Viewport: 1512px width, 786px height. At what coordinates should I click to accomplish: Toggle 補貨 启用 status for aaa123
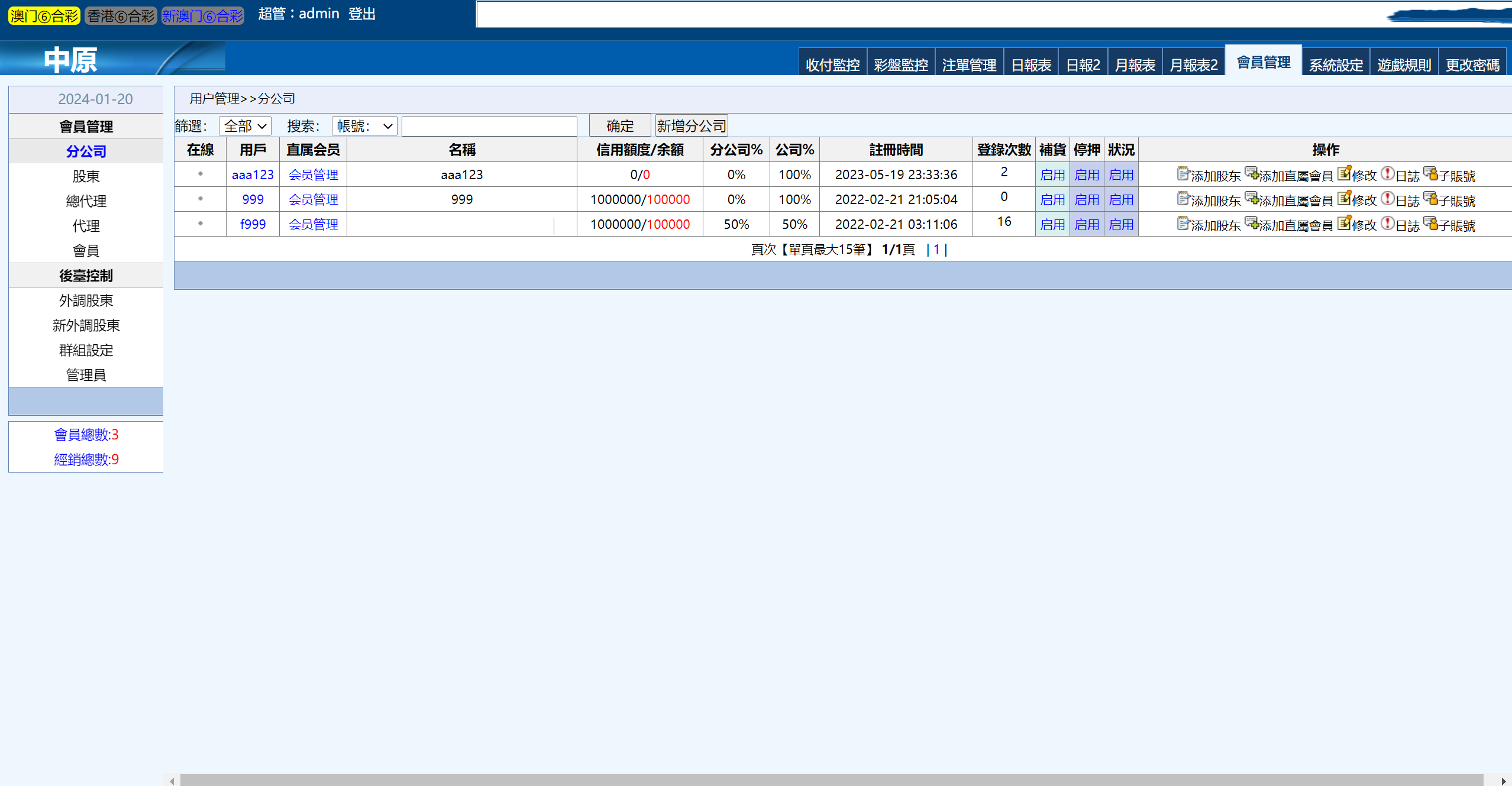tap(1052, 175)
